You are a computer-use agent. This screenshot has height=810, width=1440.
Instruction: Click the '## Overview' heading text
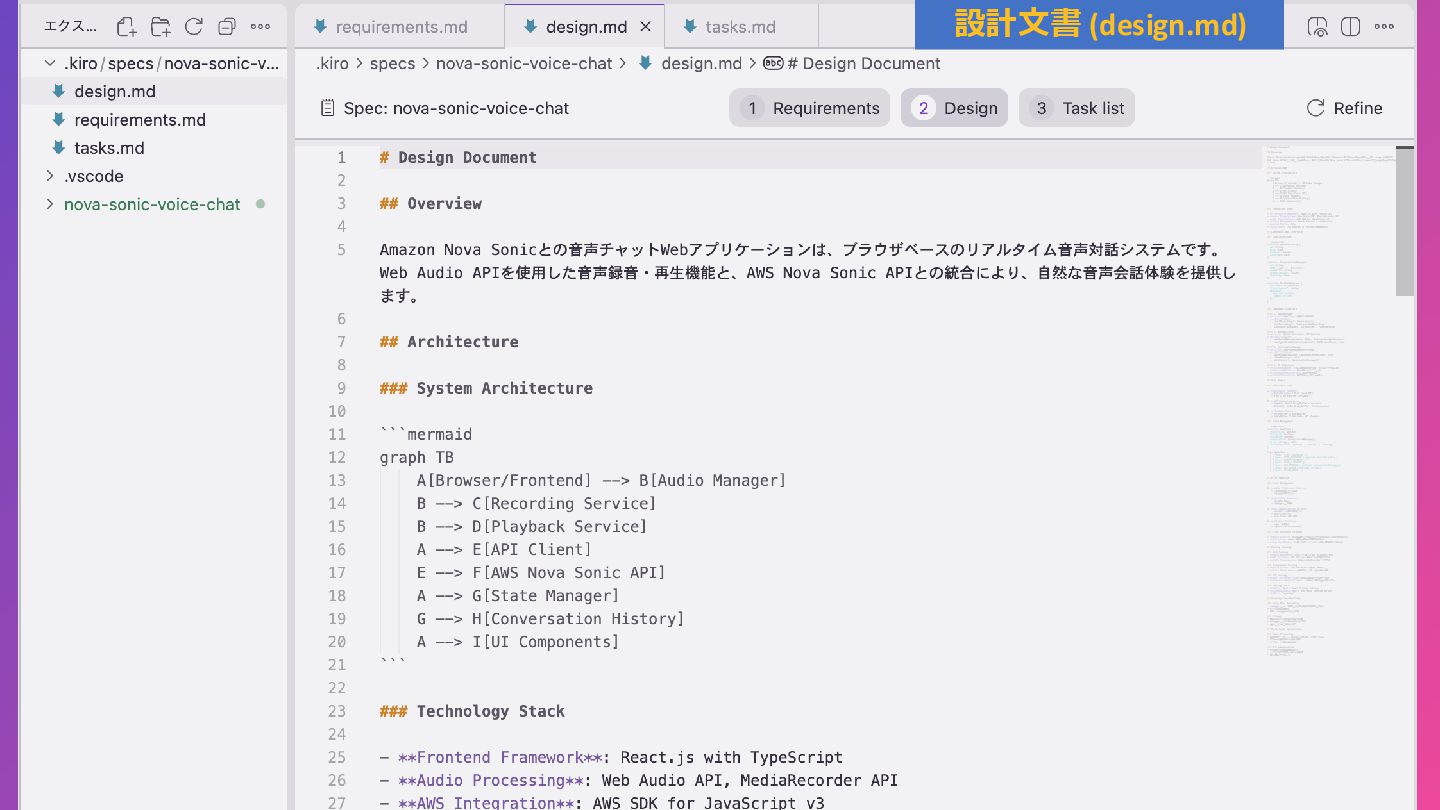click(430, 203)
